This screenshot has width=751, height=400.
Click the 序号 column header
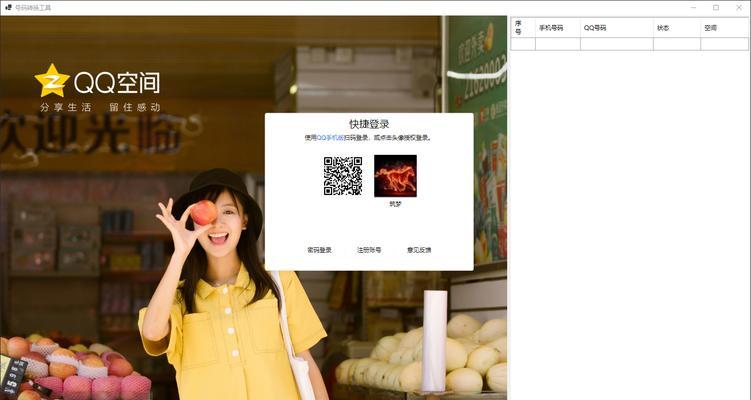(523, 28)
